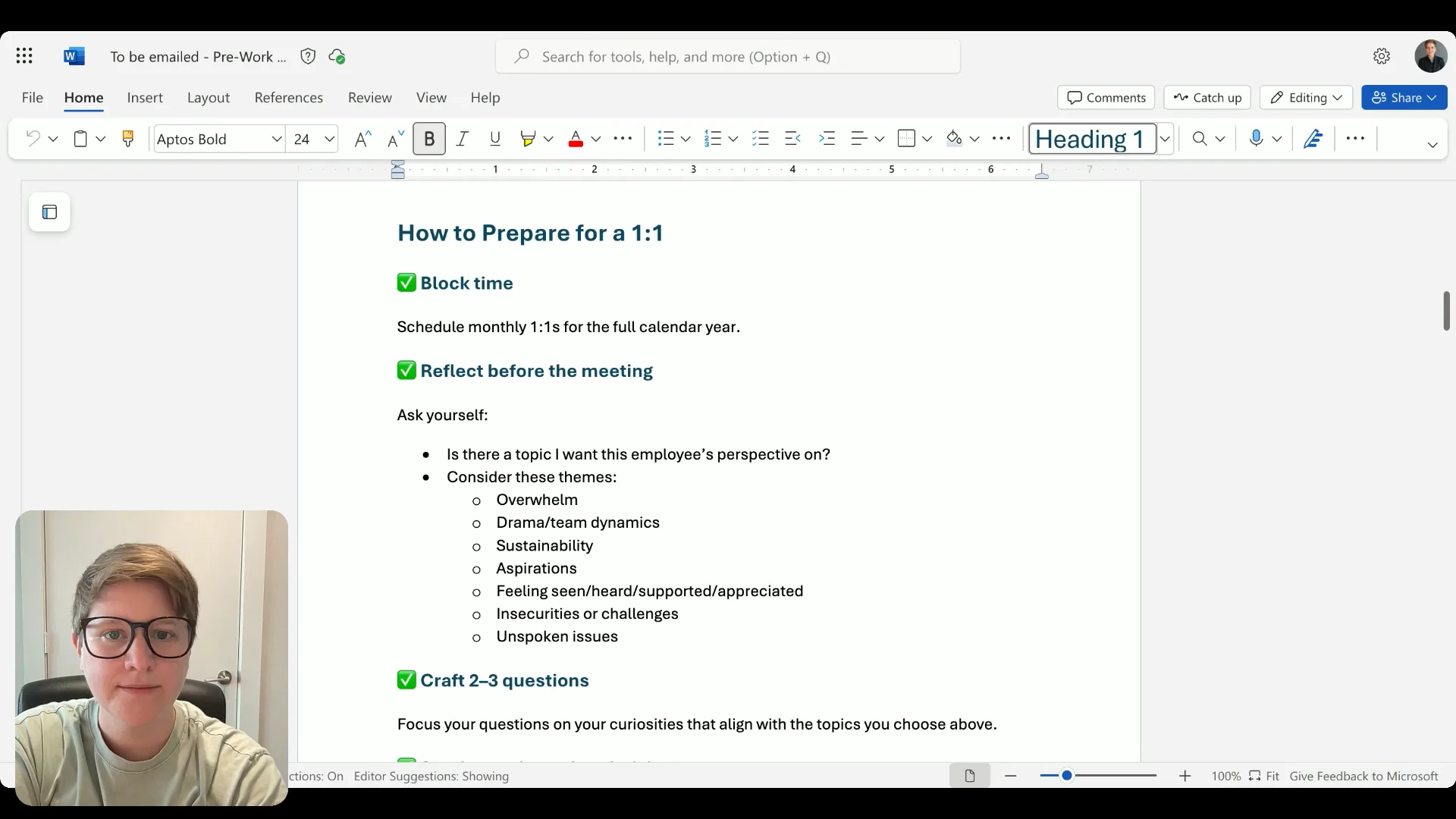Screen dimensions: 1456x819
Task: Open the numbering library dropdown arrow
Action: coord(733,139)
